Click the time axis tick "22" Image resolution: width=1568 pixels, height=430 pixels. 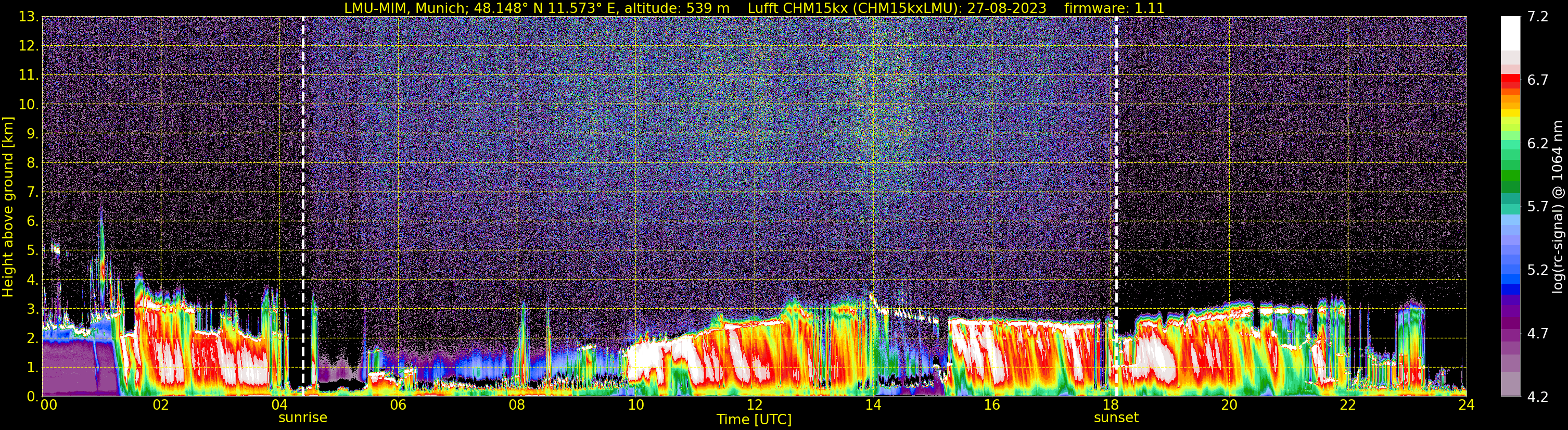(1348, 406)
